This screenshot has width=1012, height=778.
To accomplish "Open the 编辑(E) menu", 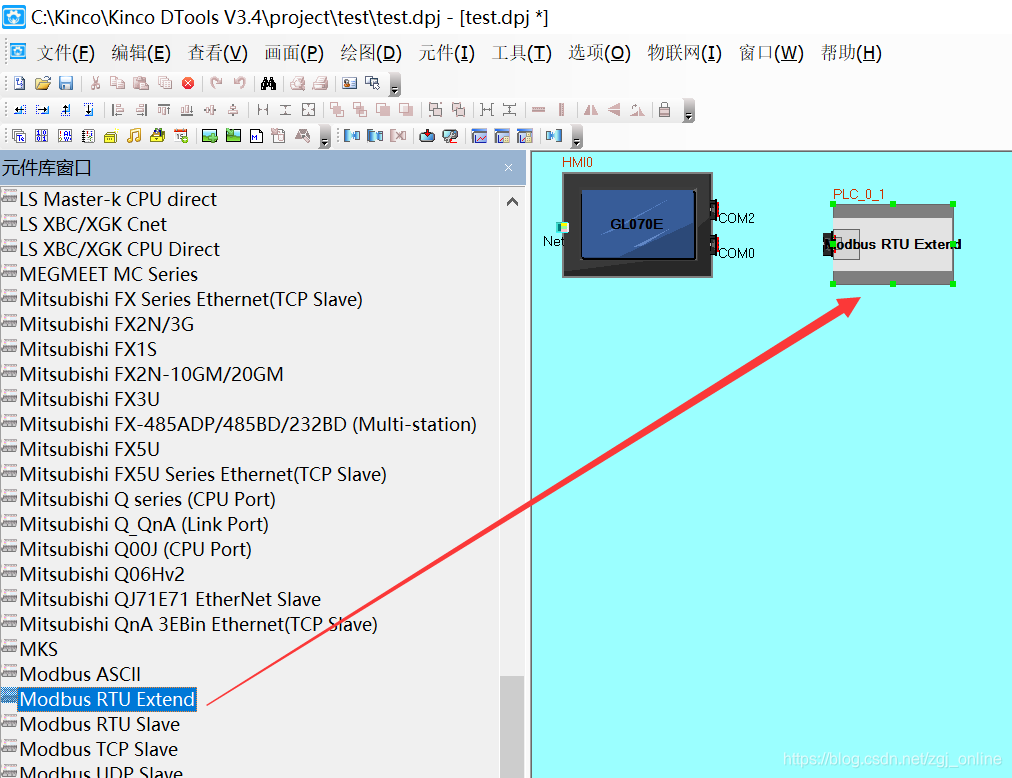I will tap(141, 53).
